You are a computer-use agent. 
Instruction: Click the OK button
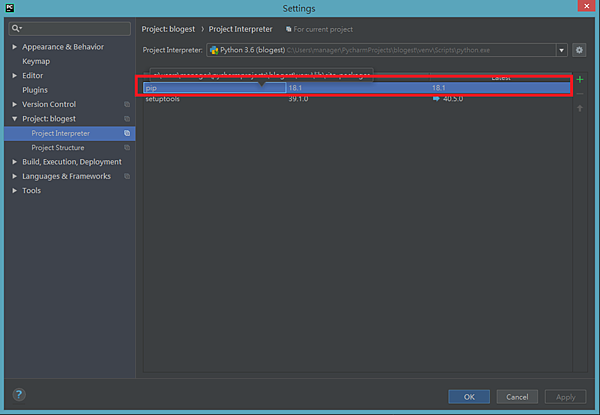469,397
